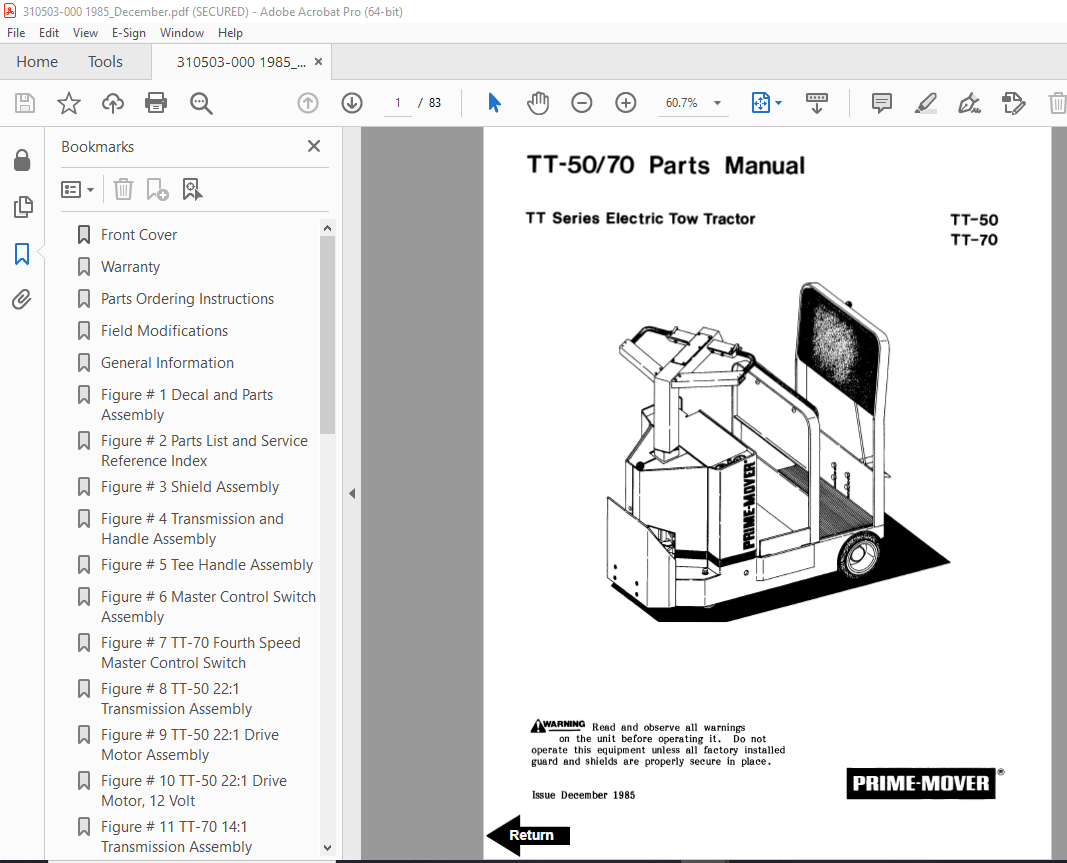Viewport: 1067px width, 863px height.
Task: Toggle the Attachments panel in sidebar
Action: (22, 299)
